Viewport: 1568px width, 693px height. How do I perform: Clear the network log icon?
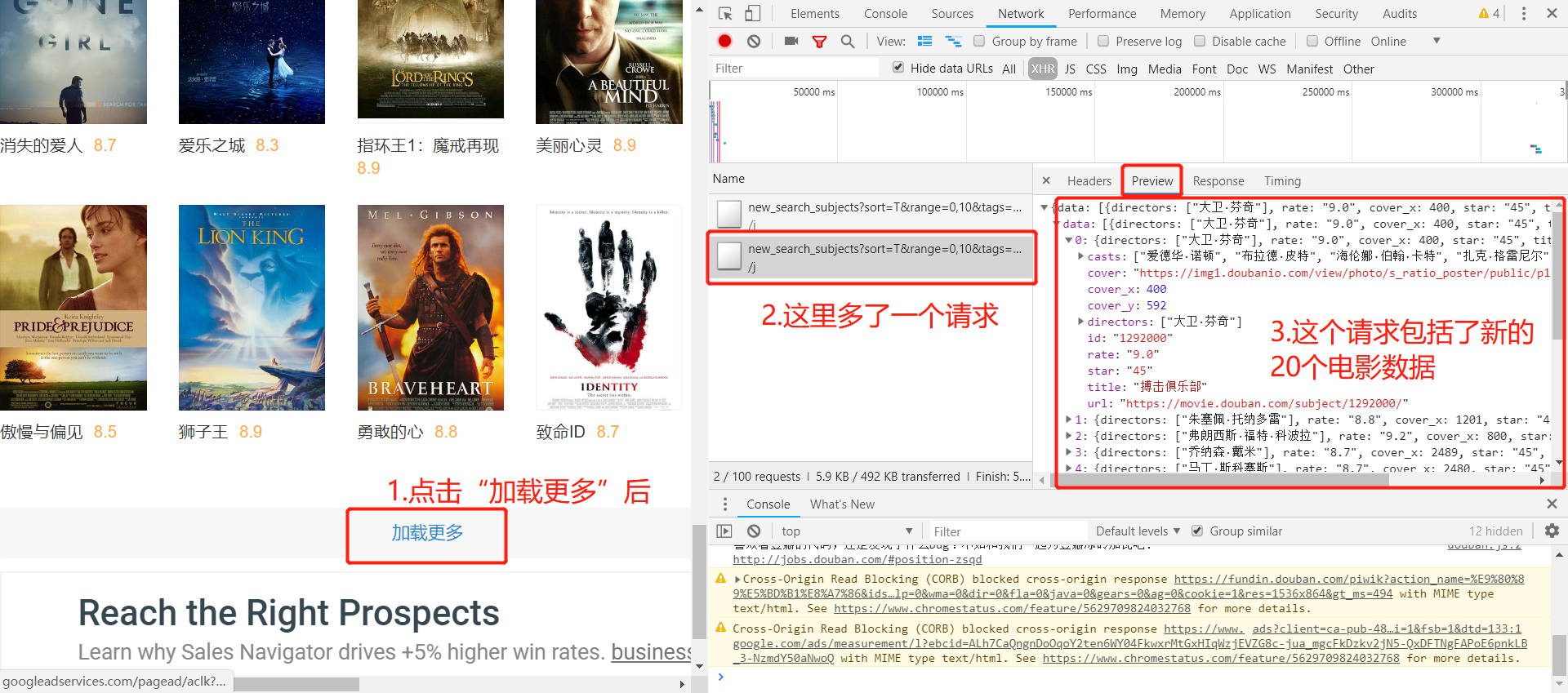[x=754, y=41]
